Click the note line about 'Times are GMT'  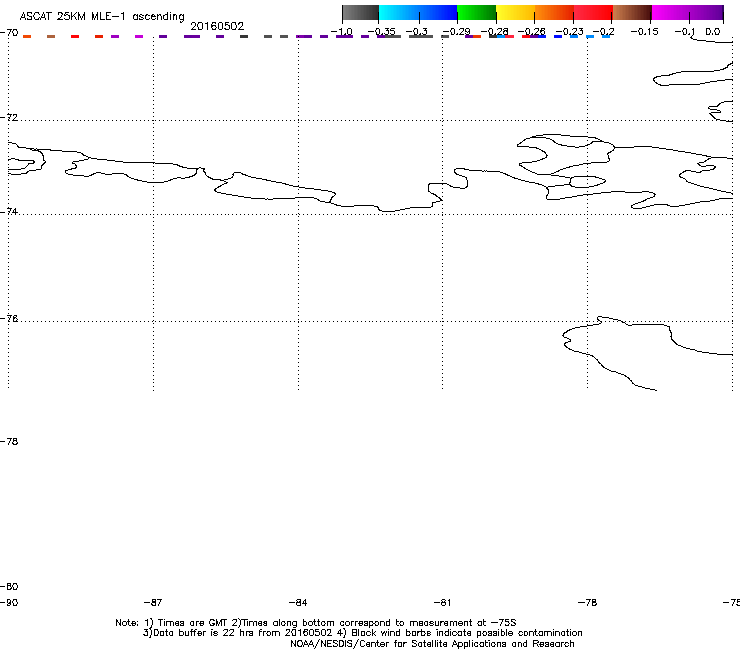316,623
